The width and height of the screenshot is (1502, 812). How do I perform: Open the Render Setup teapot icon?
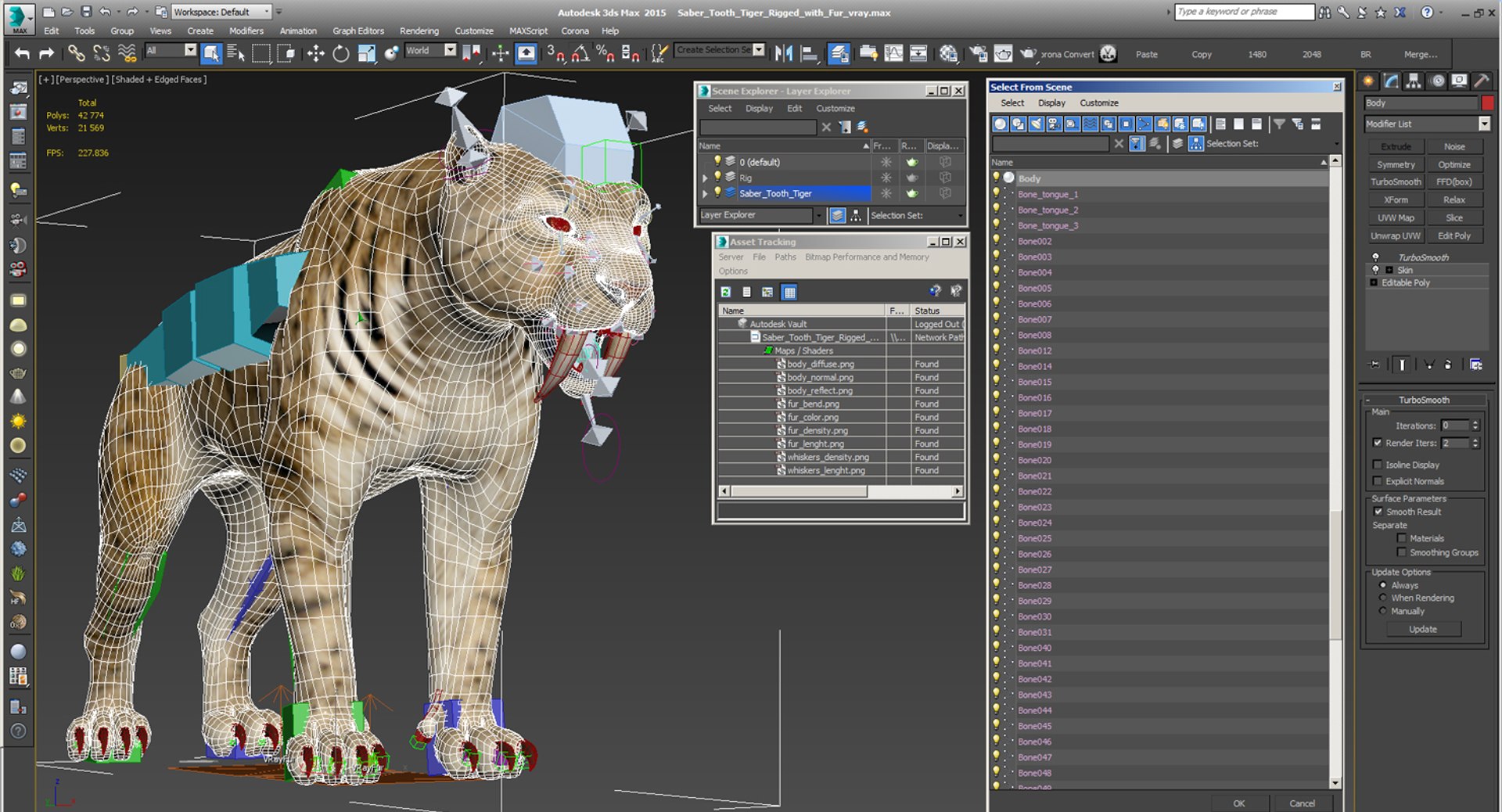pyautogui.click(x=978, y=53)
